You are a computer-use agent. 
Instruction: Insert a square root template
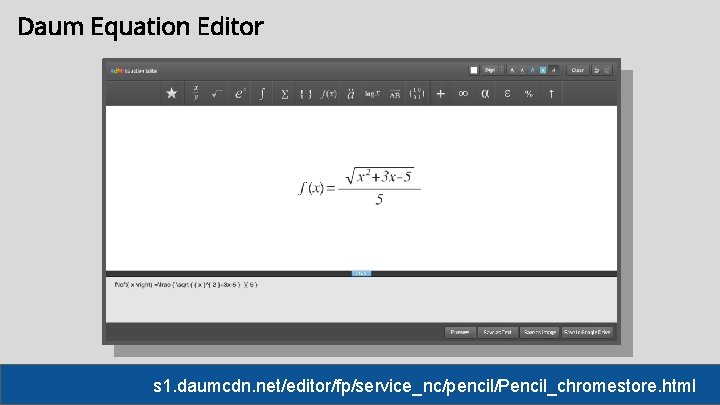pyautogui.click(x=217, y=94)
